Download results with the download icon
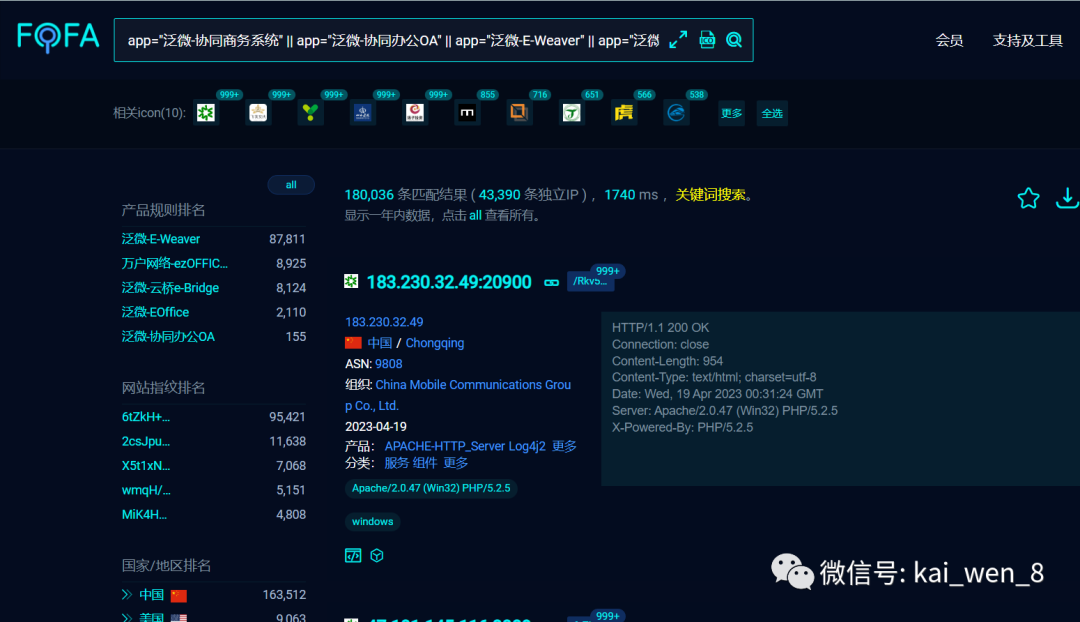 [x=1067, y=198]
